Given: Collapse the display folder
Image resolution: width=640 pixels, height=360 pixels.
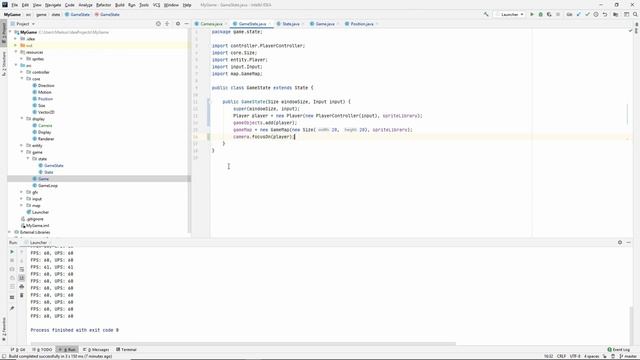Looking at the screenshot, I should pyautogui.click(x=22, y=119).
